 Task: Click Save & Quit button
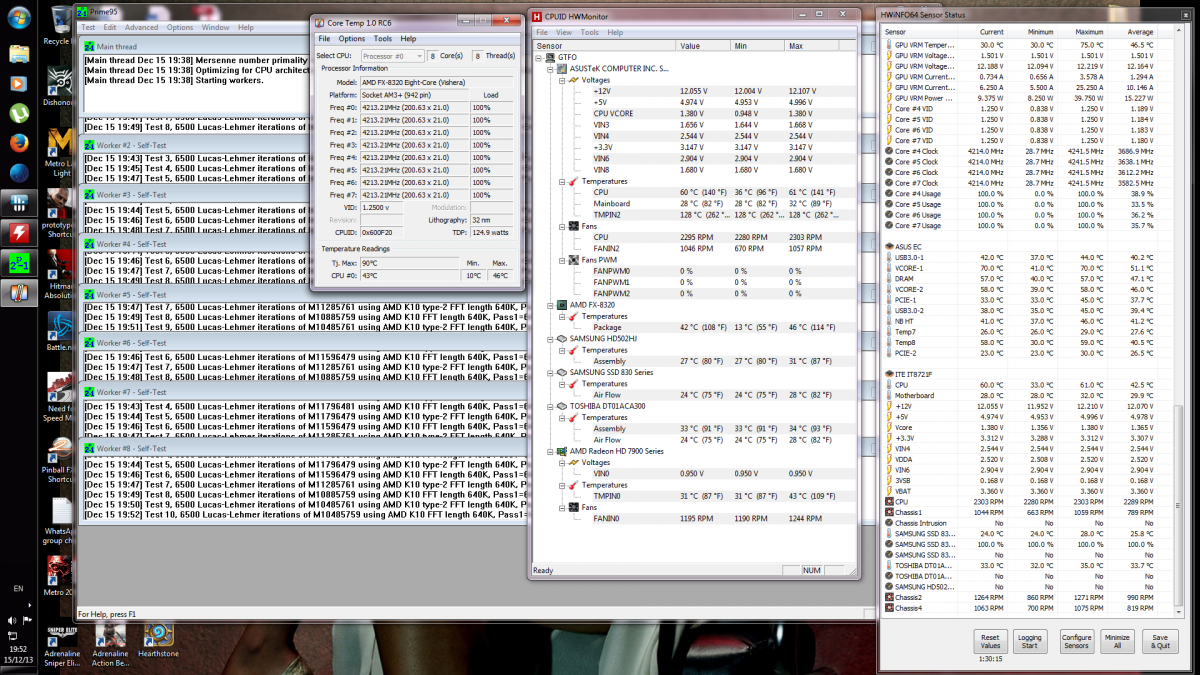tap(1159, 642)
